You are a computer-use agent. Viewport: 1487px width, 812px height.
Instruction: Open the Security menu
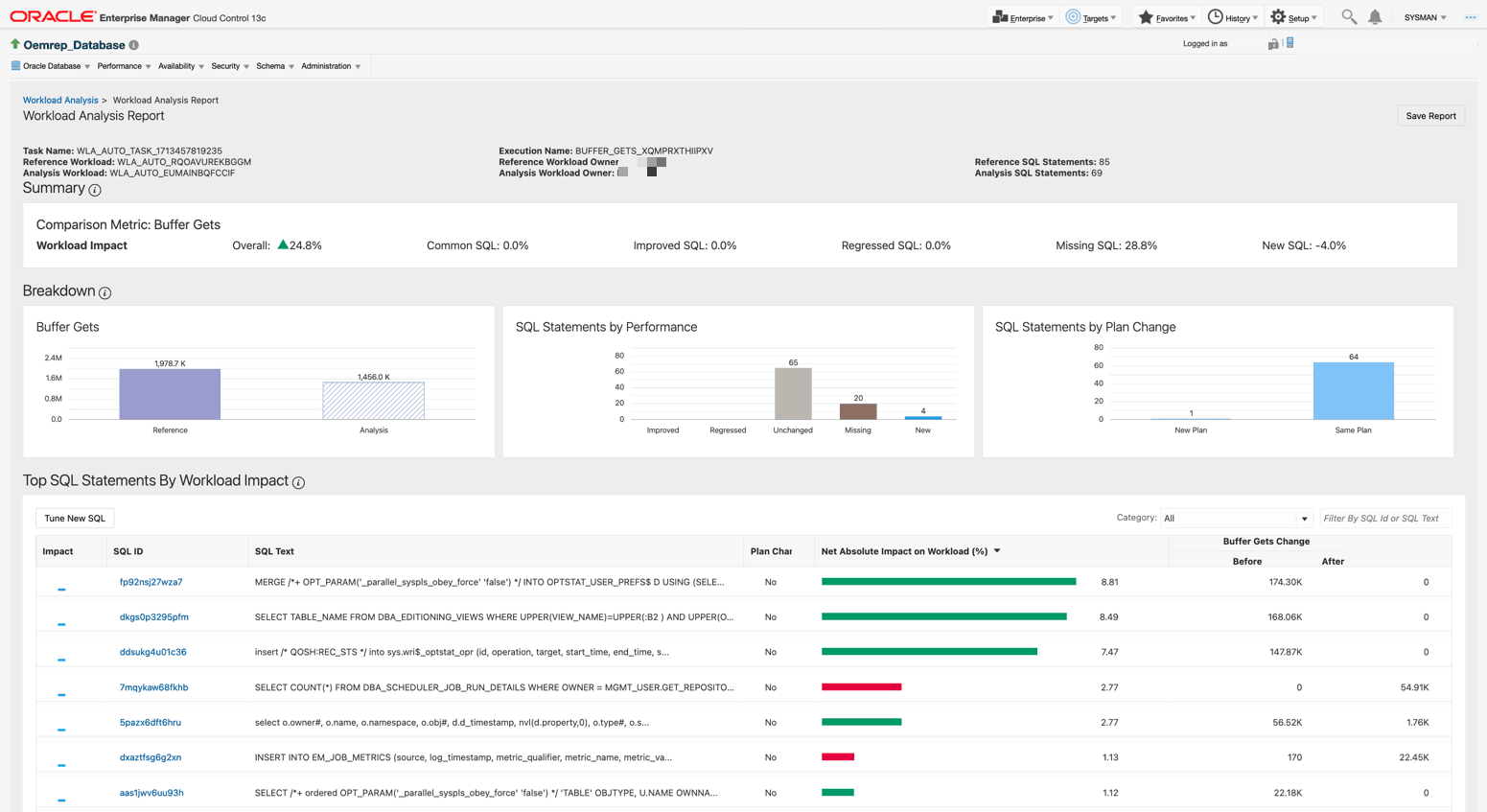pyautogui.click(x=230, y=66)
